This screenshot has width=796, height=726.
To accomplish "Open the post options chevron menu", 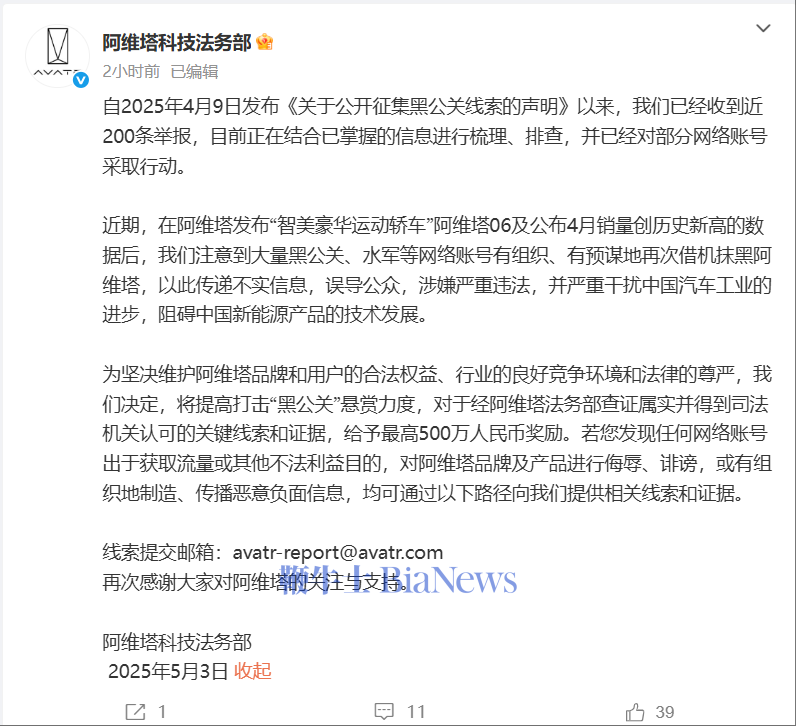I will pyautogui.click(x=763, y=28).
